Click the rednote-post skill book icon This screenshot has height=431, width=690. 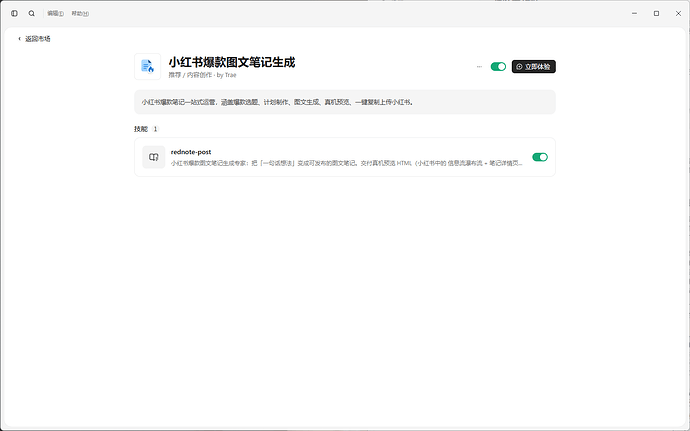(x=154, y=157)
